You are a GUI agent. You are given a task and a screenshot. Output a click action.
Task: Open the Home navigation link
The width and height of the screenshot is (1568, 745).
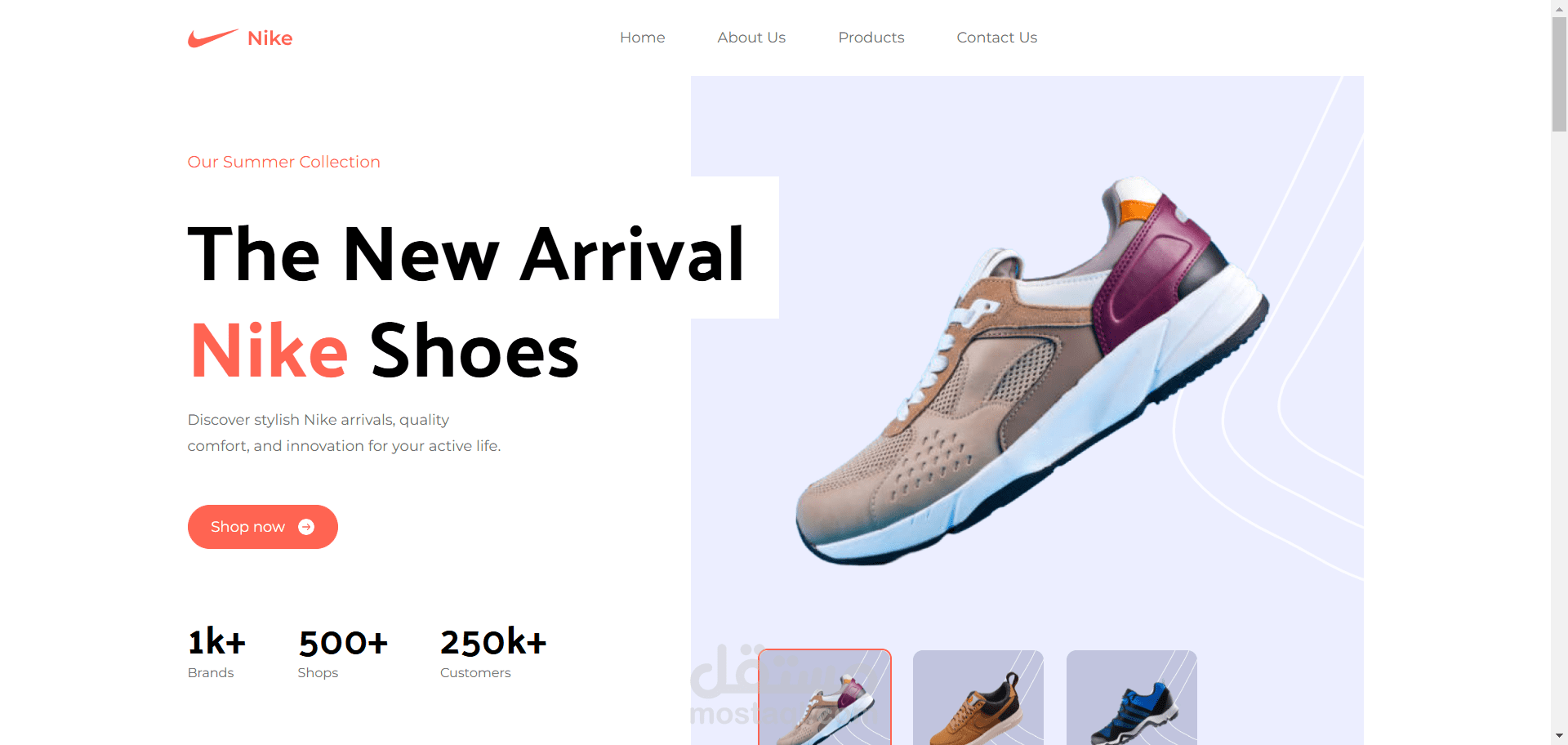(642, 38)
